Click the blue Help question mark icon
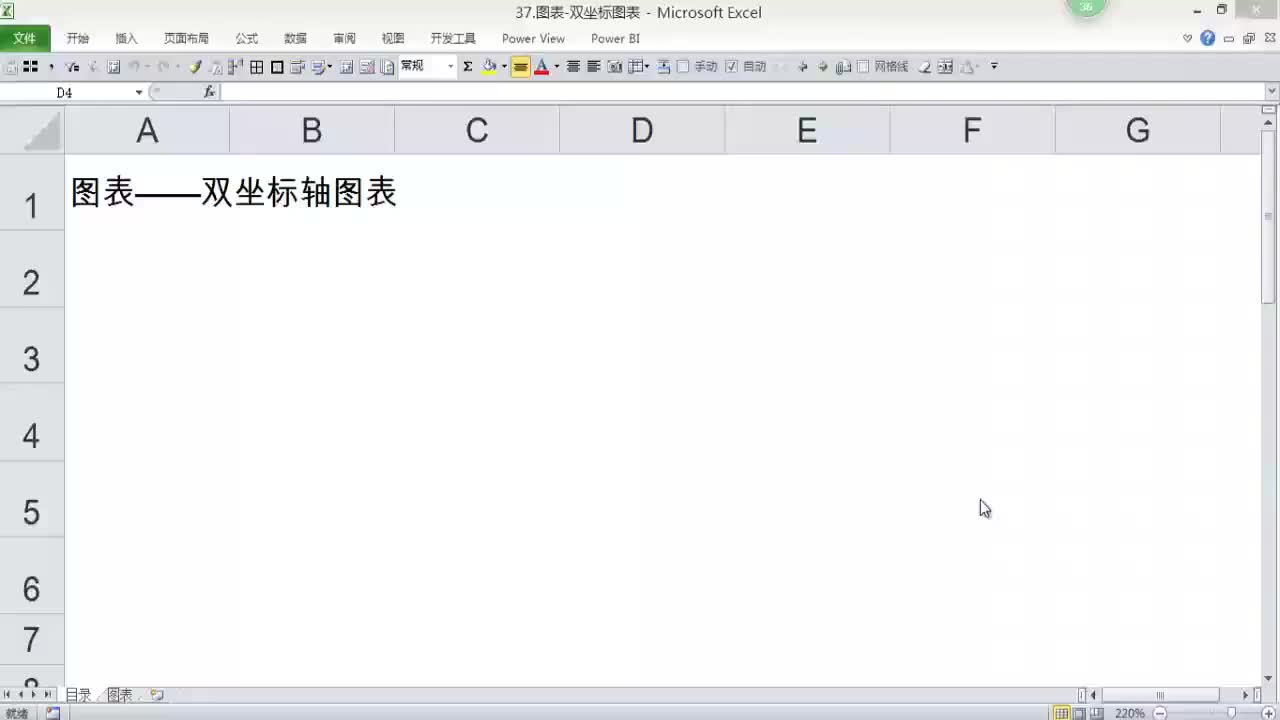Image resolution: width=1280 pixels, height=720 pixels. coord(1208,38)
